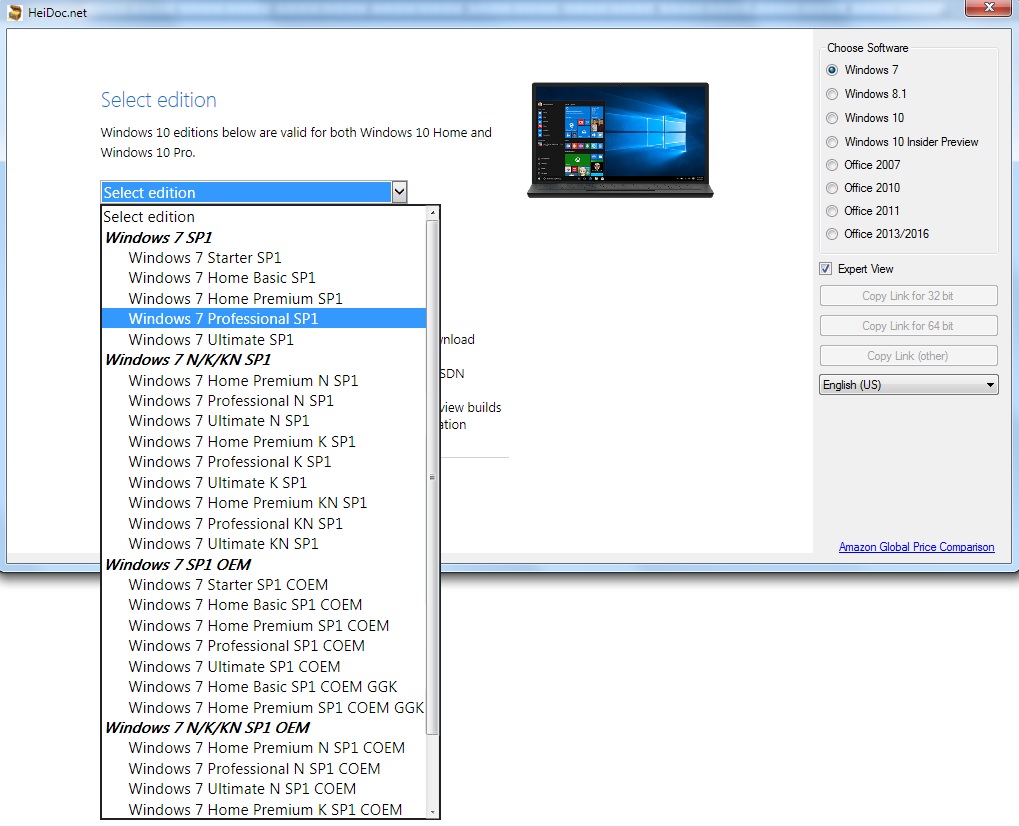
Task: Select Windows 7 Ultimate SP1 COEM
Action: [264, 666]
